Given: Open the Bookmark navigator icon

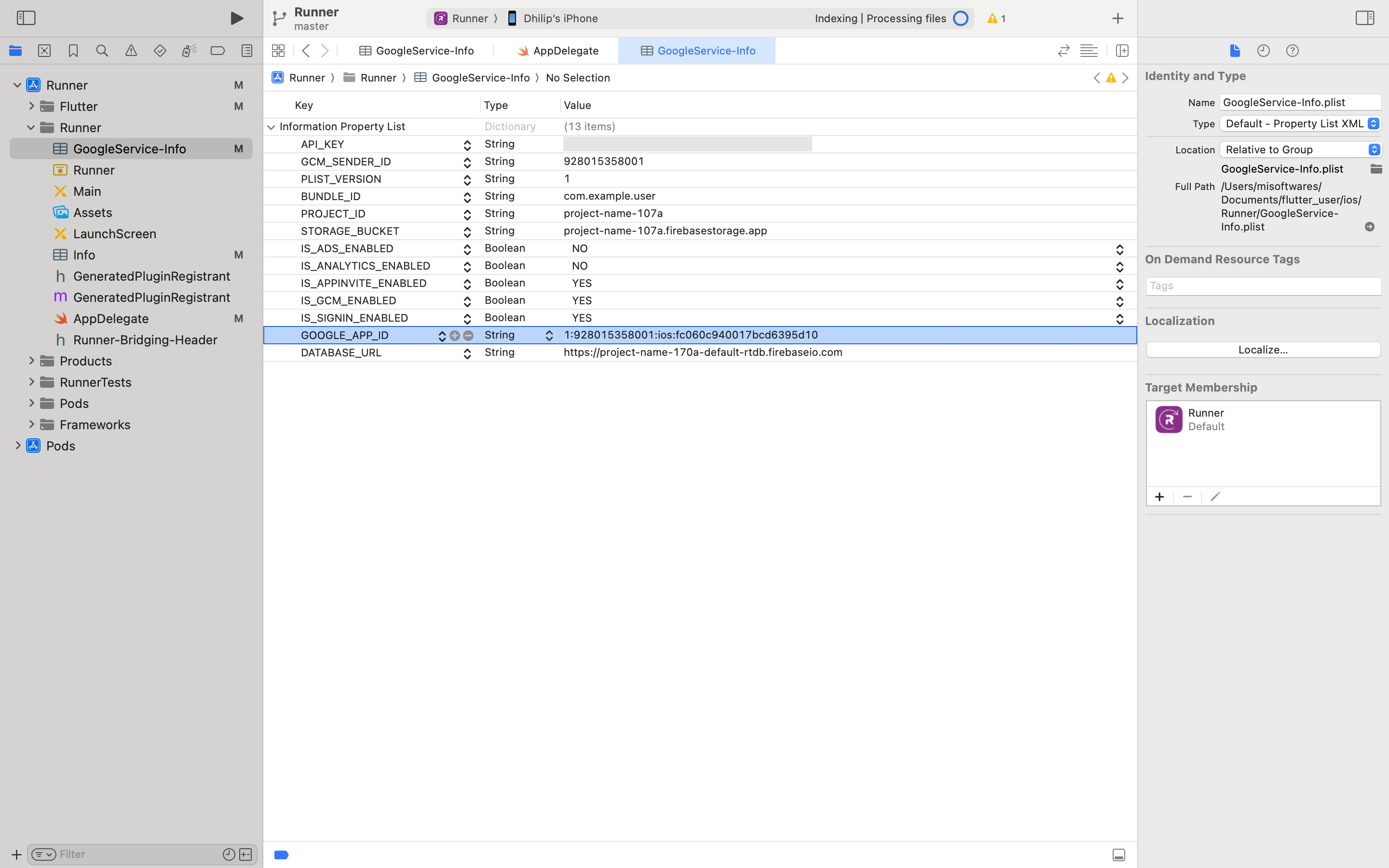Looking at the screenshot, I should pos(73,51).
